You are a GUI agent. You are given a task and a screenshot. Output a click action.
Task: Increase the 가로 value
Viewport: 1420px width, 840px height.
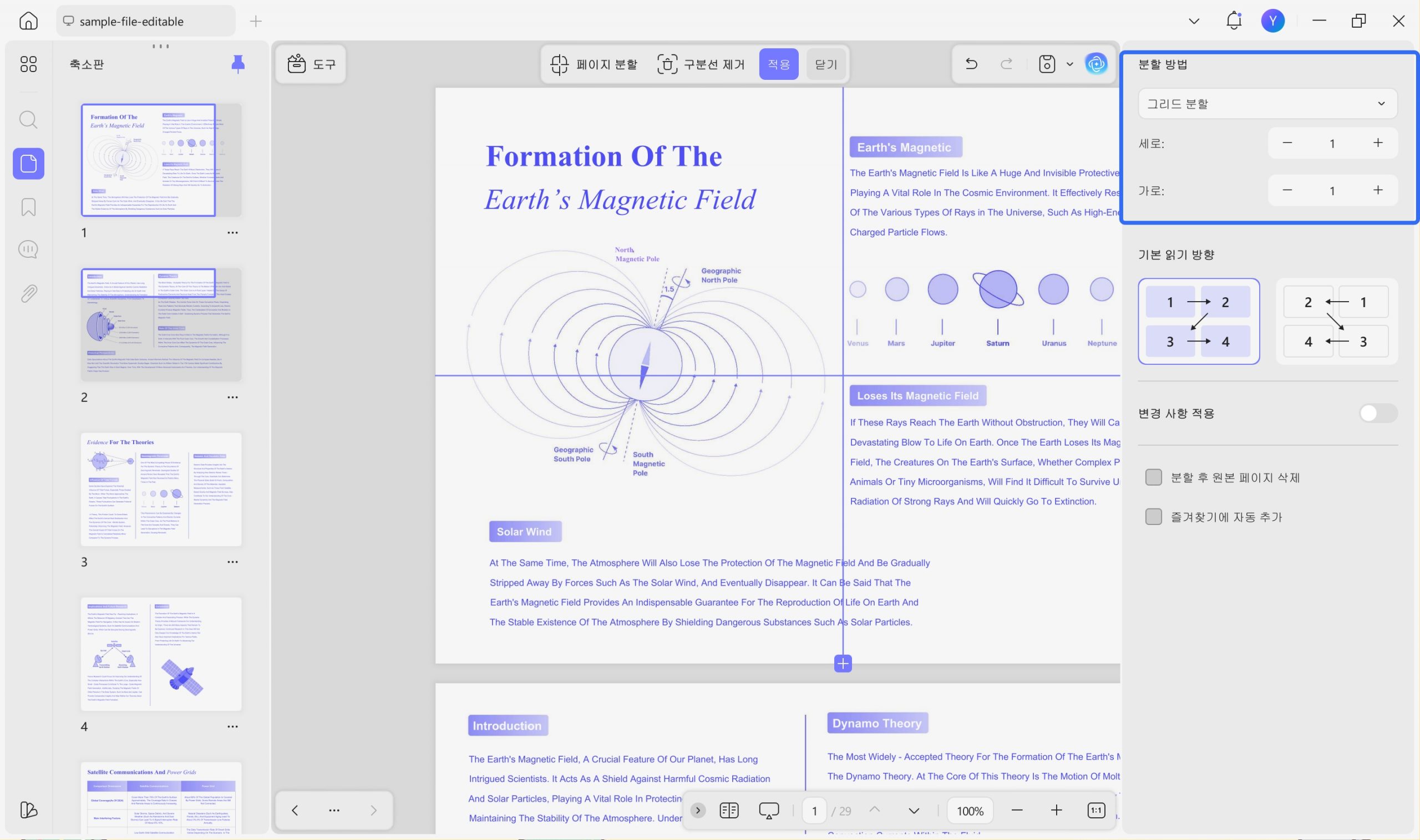tap(1377, 190)
